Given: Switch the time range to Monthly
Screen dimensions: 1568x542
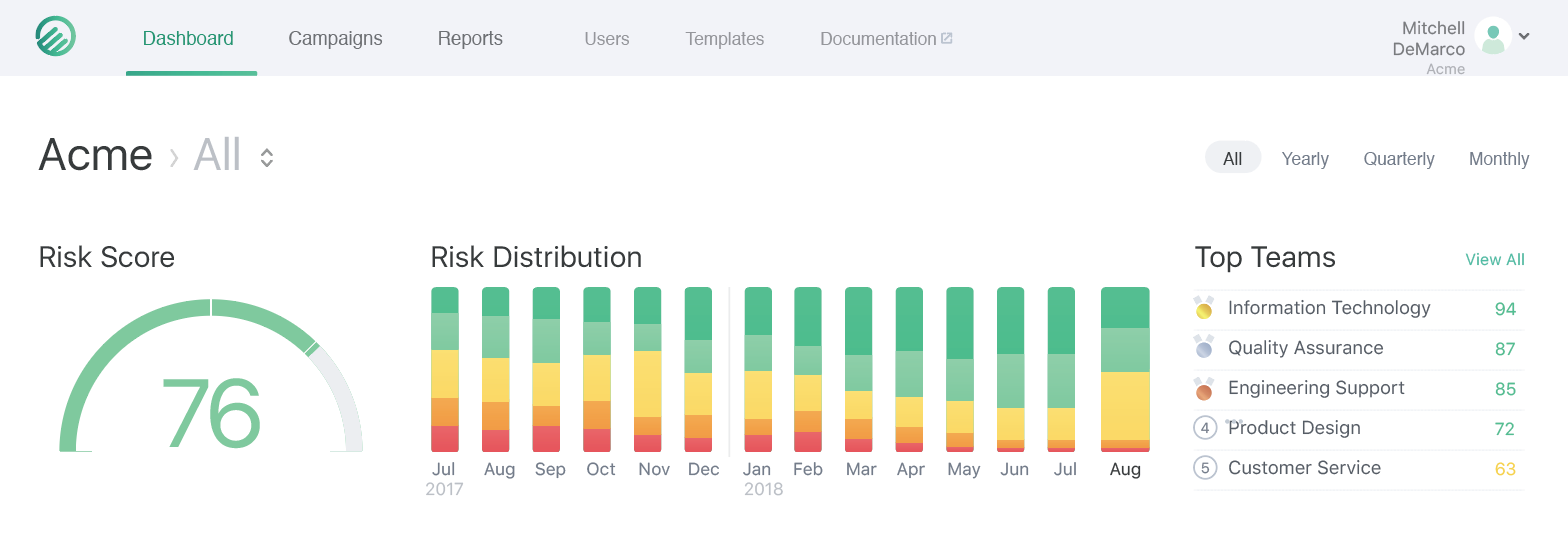Looking at the screenshot, I should click(1499, 159).
